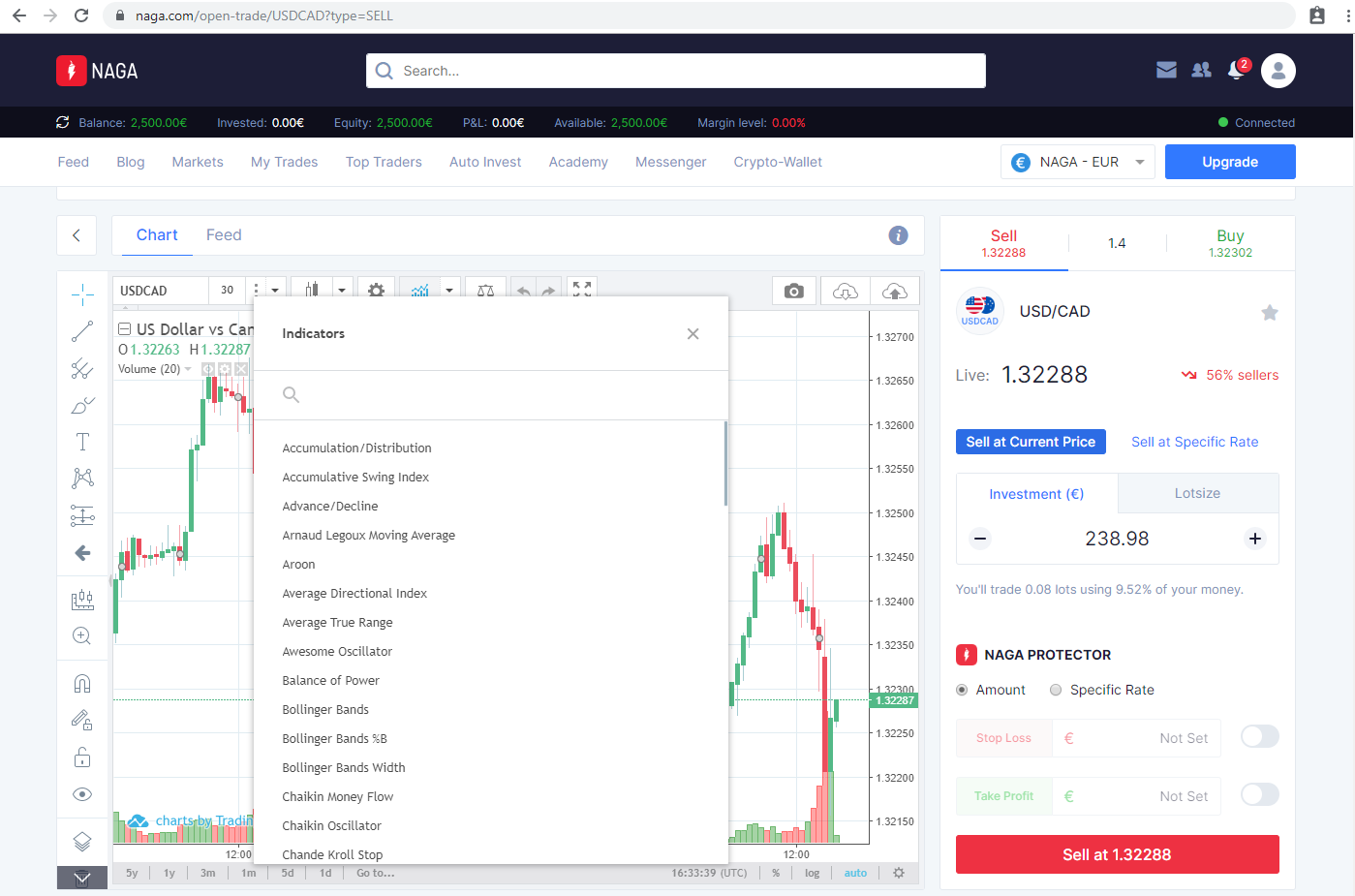Select the Specific Rate radio option
Screen dimensions: 1355x896
[x=1056, y=690]
